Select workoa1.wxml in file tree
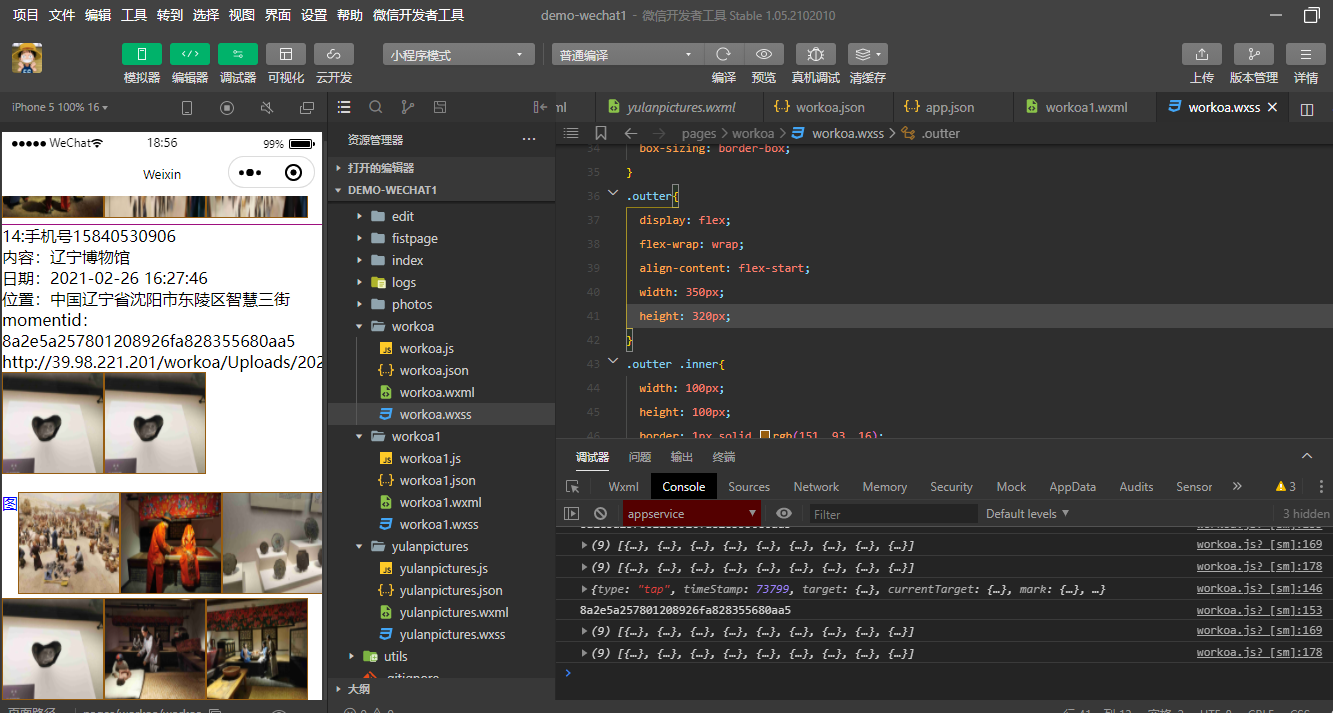The width and height of the screenshot is (1333, 713). 440,502
